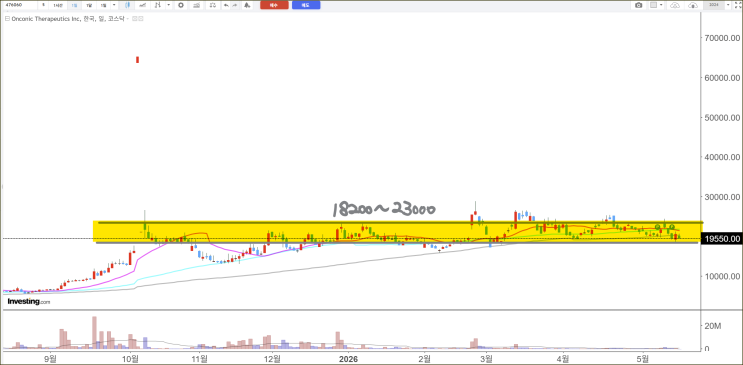
Task: Select the candlestick chart style icon
Action: coord(127,5)
